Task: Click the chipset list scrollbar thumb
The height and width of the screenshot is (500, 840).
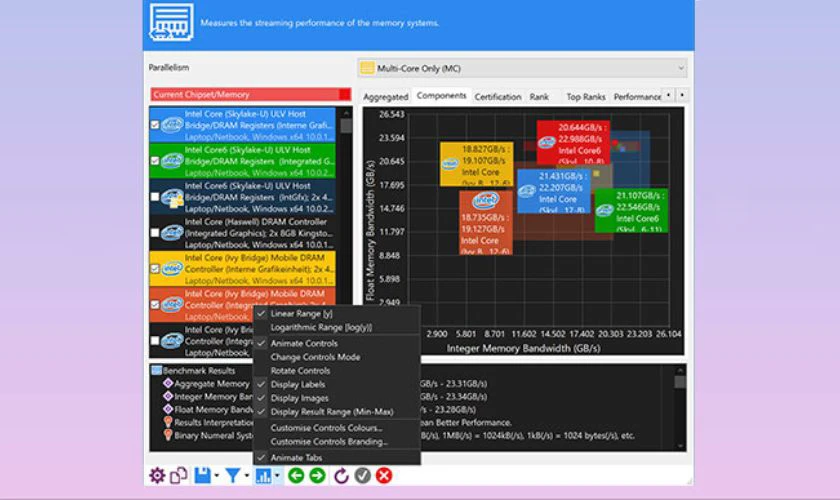Action: 346,126
